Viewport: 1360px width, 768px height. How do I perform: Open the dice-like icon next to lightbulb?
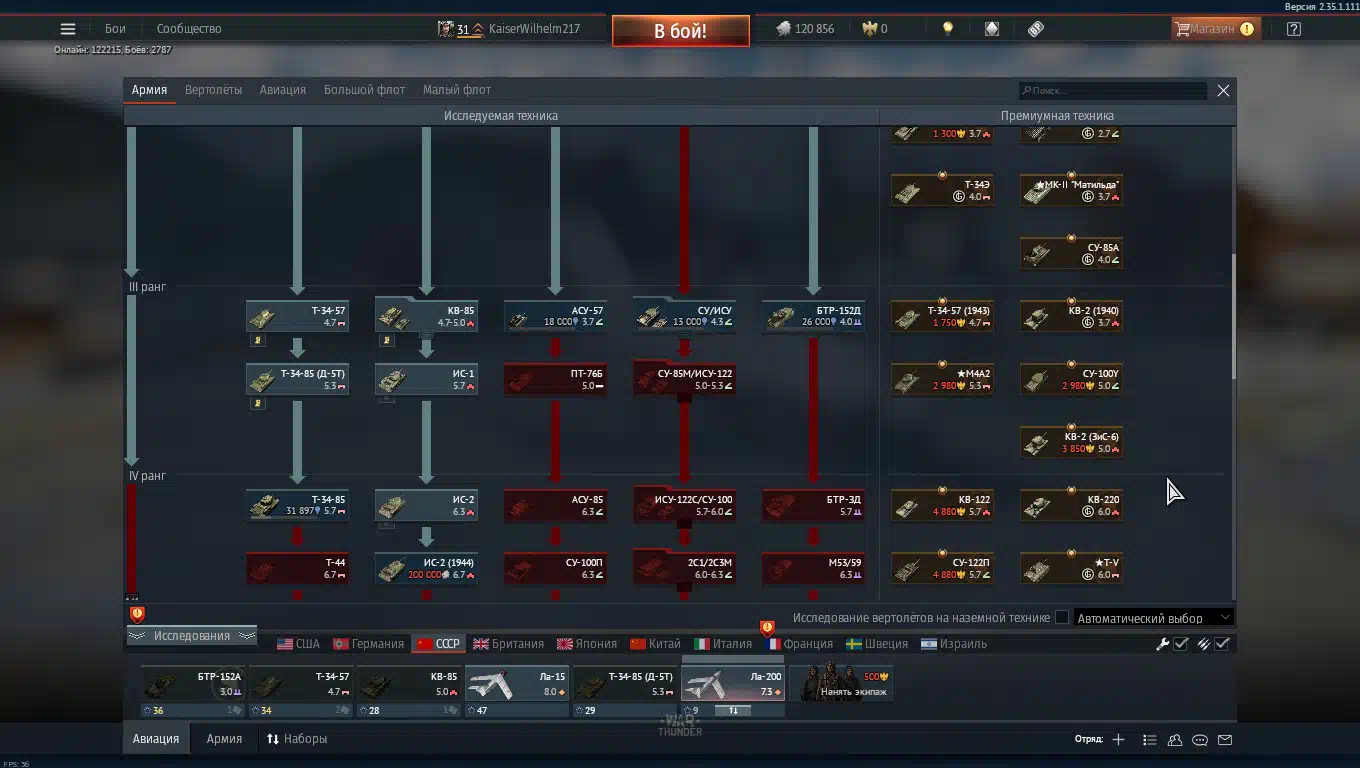(x=991, y=29)
